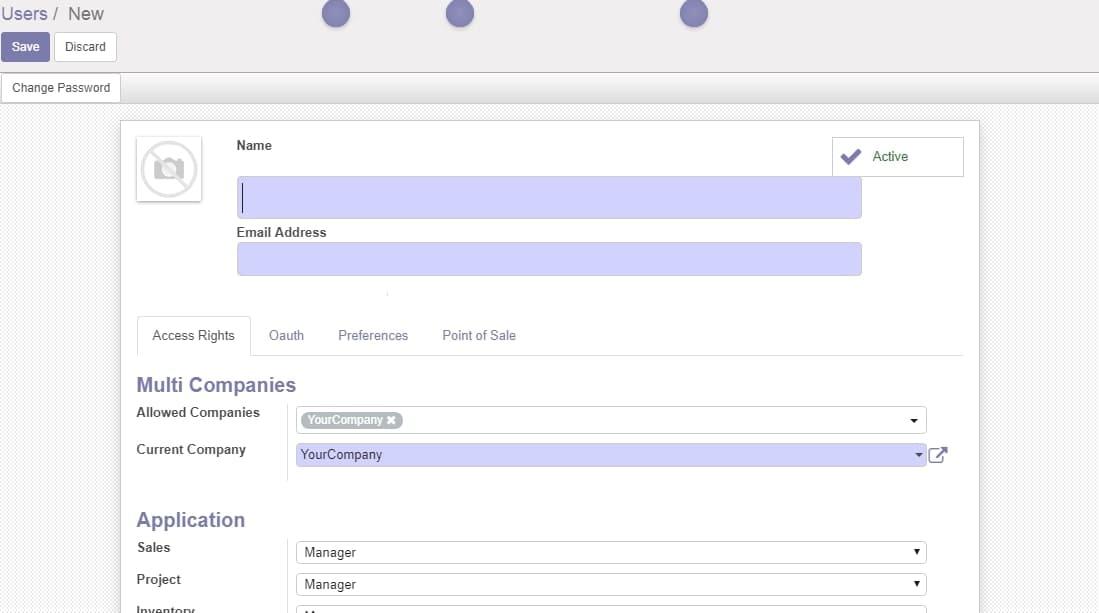Screen dimensions: 1099x613
Task: Toggle the Active status button
Action: point(897,156)
